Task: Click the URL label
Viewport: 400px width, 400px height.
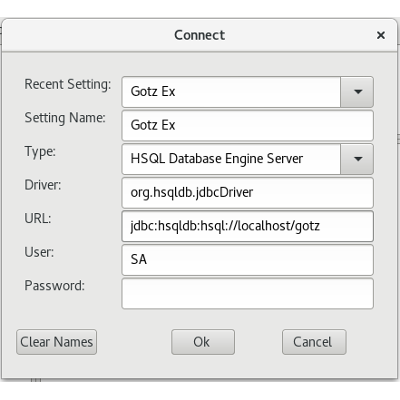Action: coord(38,219)
